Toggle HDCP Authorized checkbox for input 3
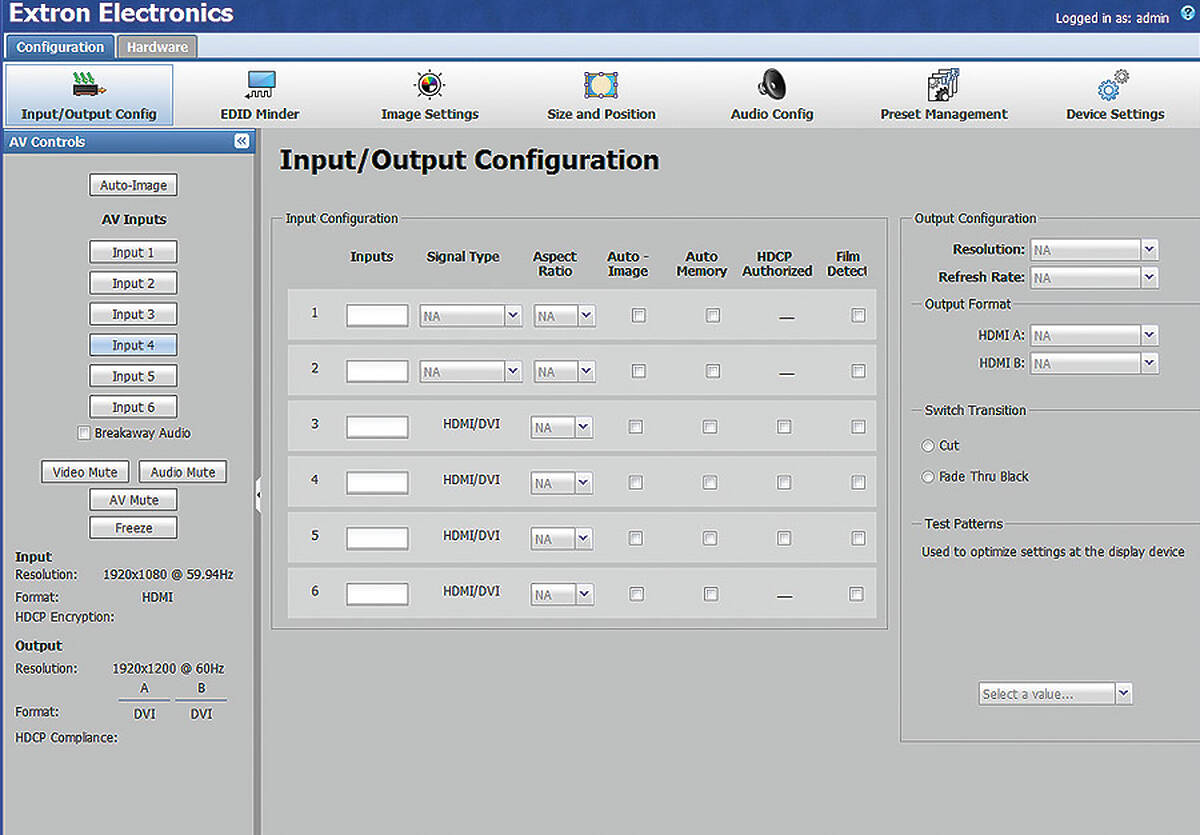This screenshot has width=1200, height=835. [x=784, y=427]
